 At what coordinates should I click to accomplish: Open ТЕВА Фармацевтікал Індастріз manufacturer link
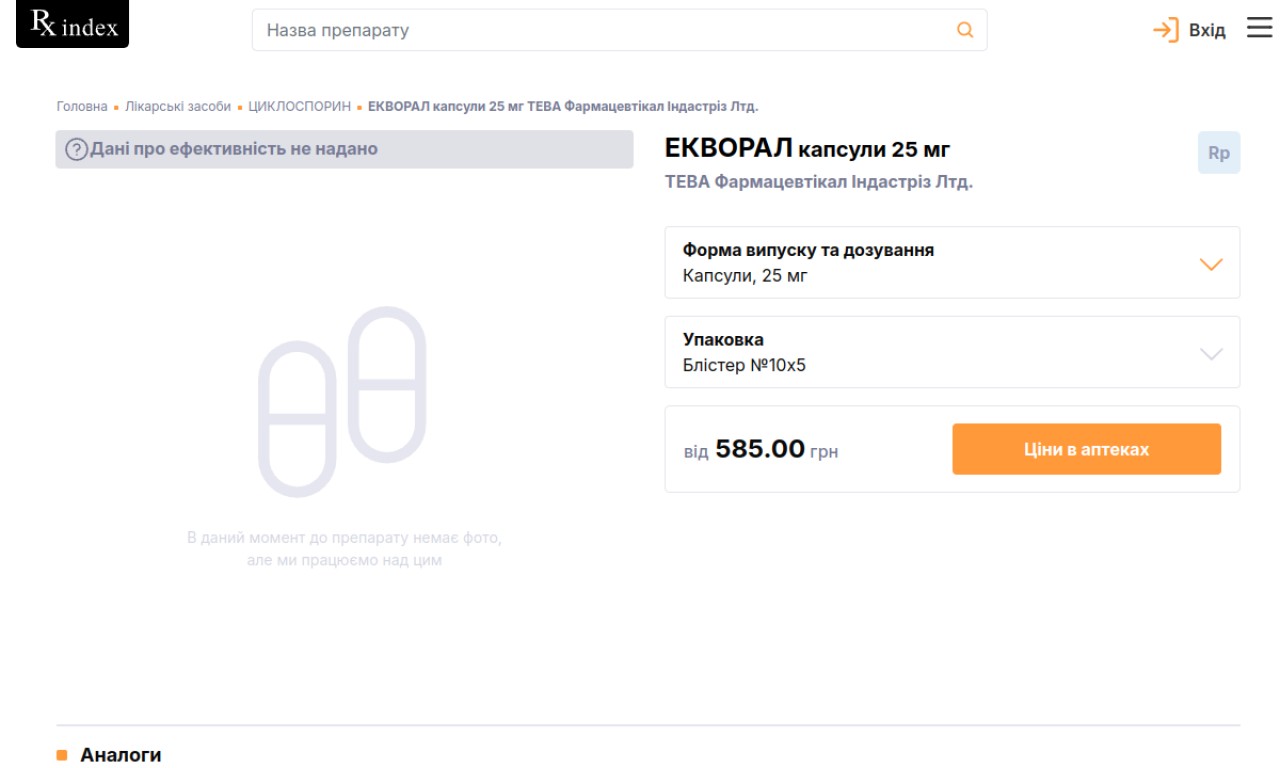coord(818,182)
